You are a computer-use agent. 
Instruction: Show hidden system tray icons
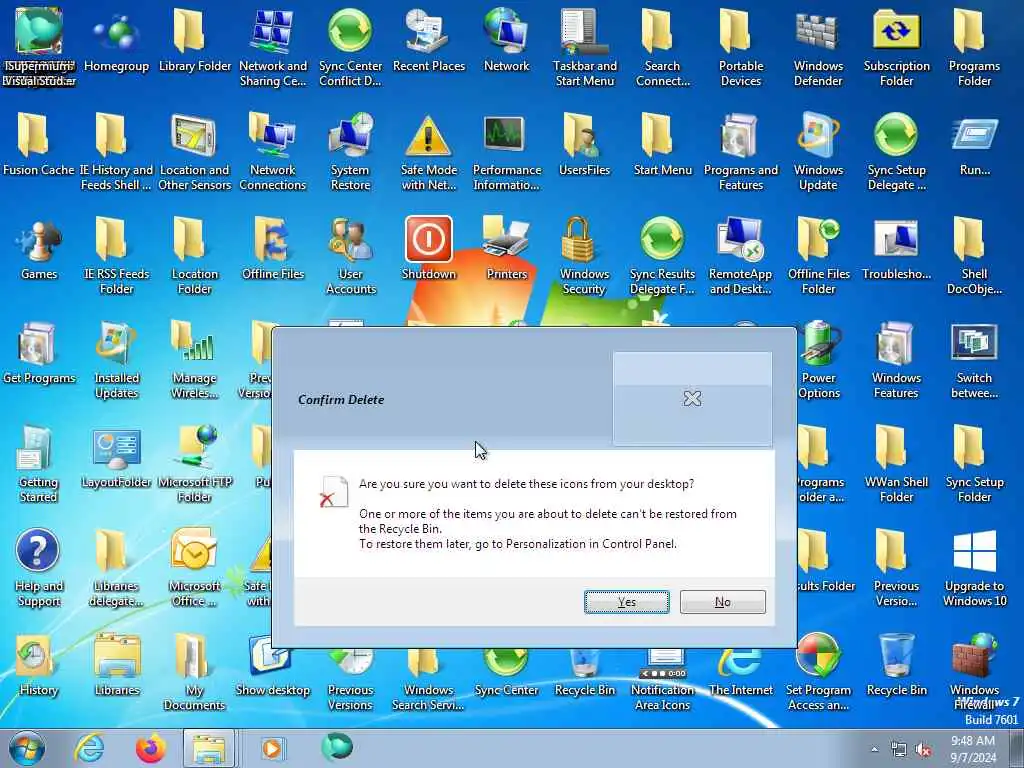coord(874,749)
